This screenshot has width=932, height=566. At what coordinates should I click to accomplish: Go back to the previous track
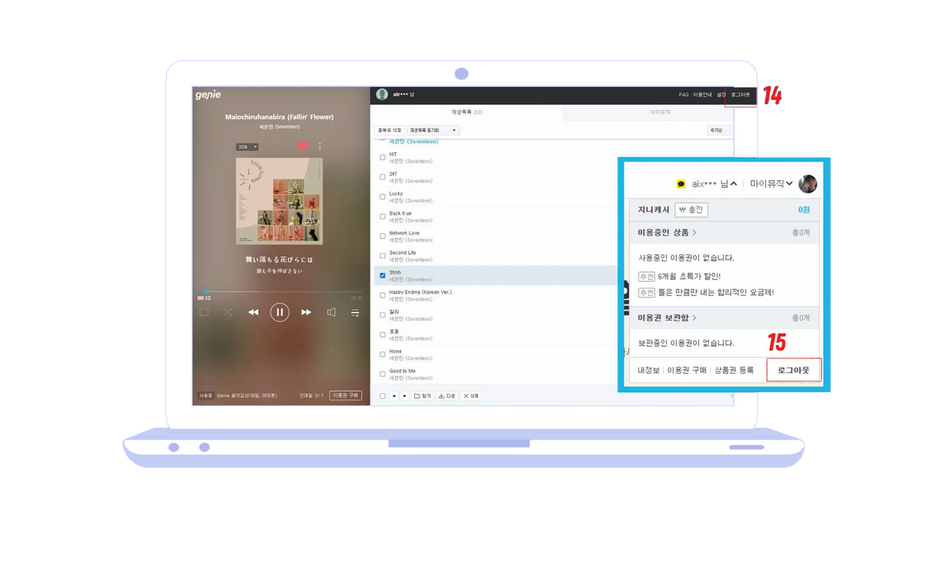click(x=253, y=312)
